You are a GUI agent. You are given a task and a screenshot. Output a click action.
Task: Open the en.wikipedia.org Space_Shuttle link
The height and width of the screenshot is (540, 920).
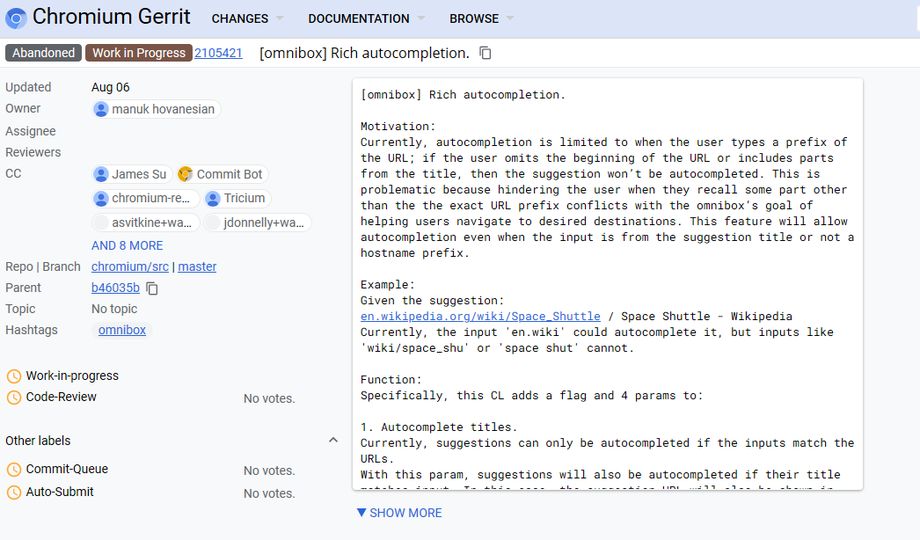(480, 317)
